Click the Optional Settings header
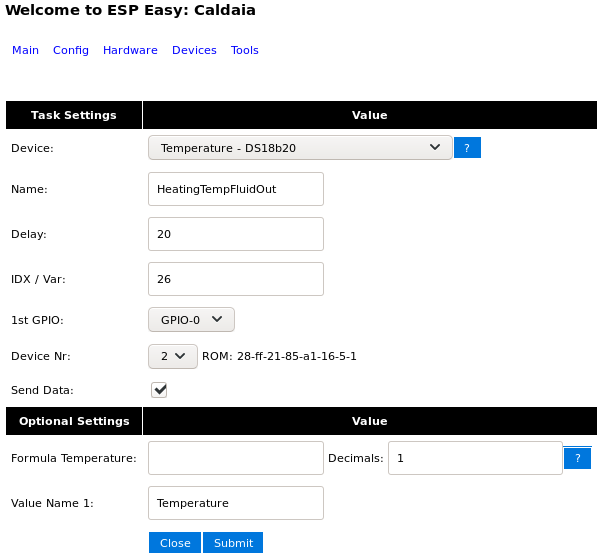The image size is (606, 556). tap(74, 421)
